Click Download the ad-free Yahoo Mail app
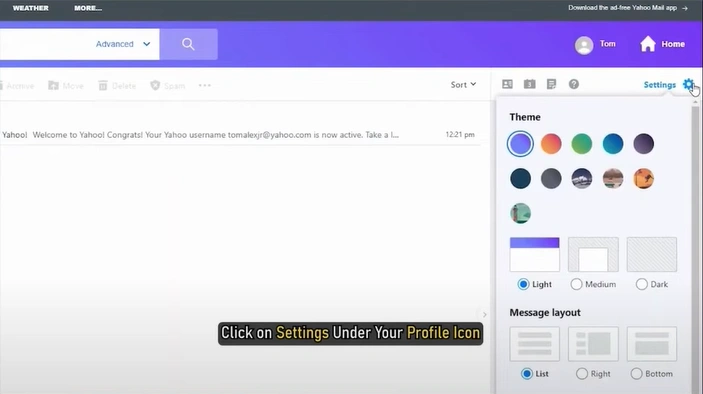Screen dimensions: 703x394 point(622,8)
